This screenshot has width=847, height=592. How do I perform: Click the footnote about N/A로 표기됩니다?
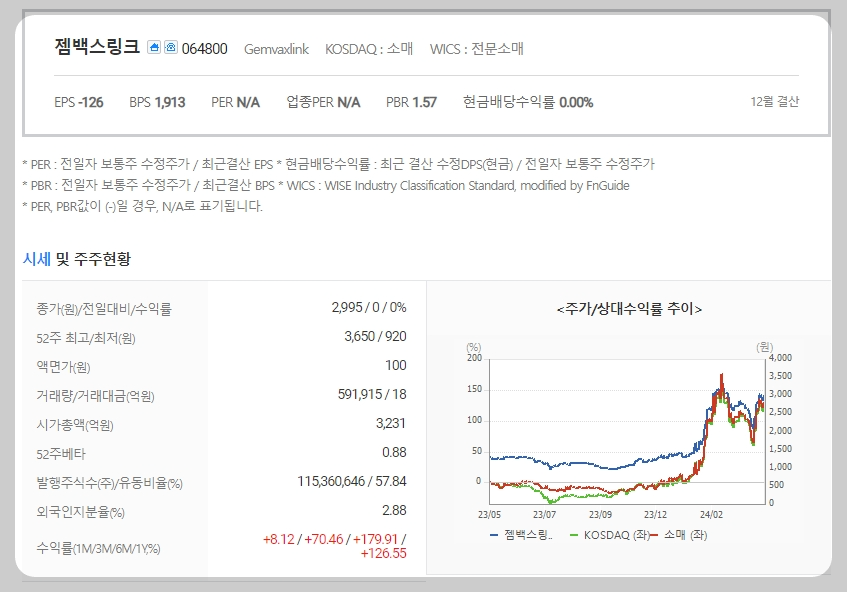click(143, 206)
